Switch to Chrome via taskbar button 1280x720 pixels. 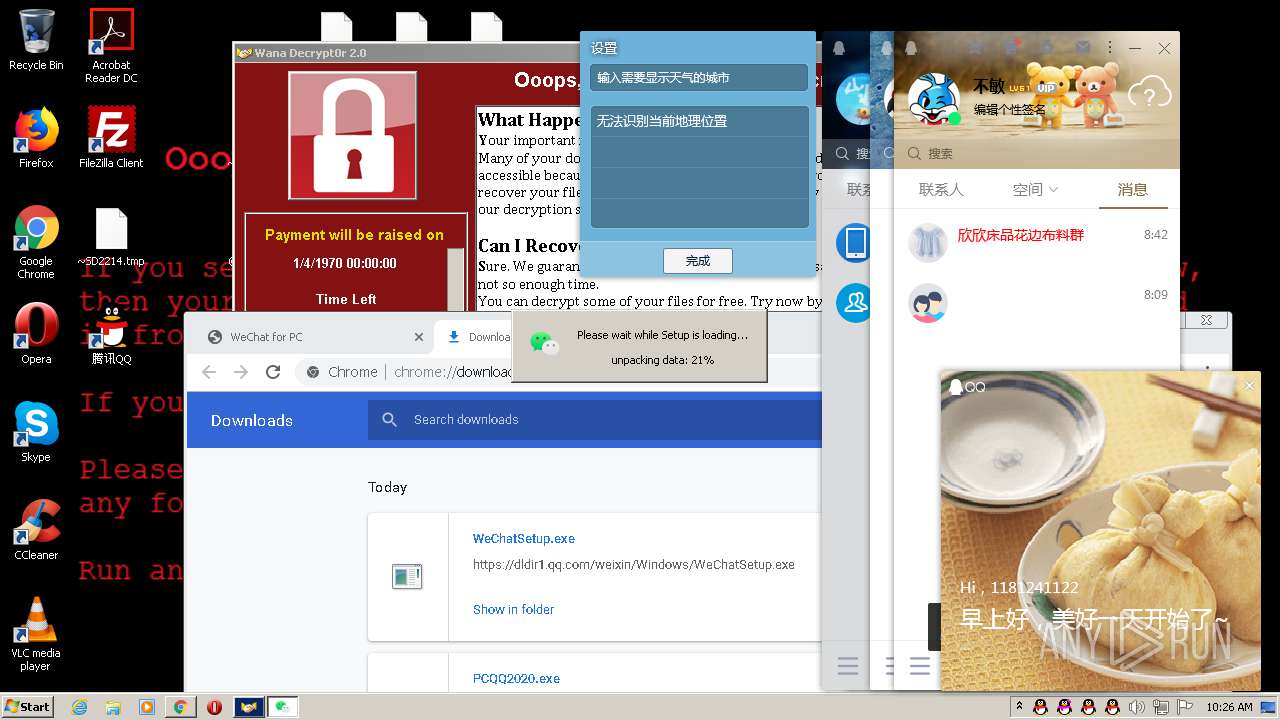coord(181,707)
